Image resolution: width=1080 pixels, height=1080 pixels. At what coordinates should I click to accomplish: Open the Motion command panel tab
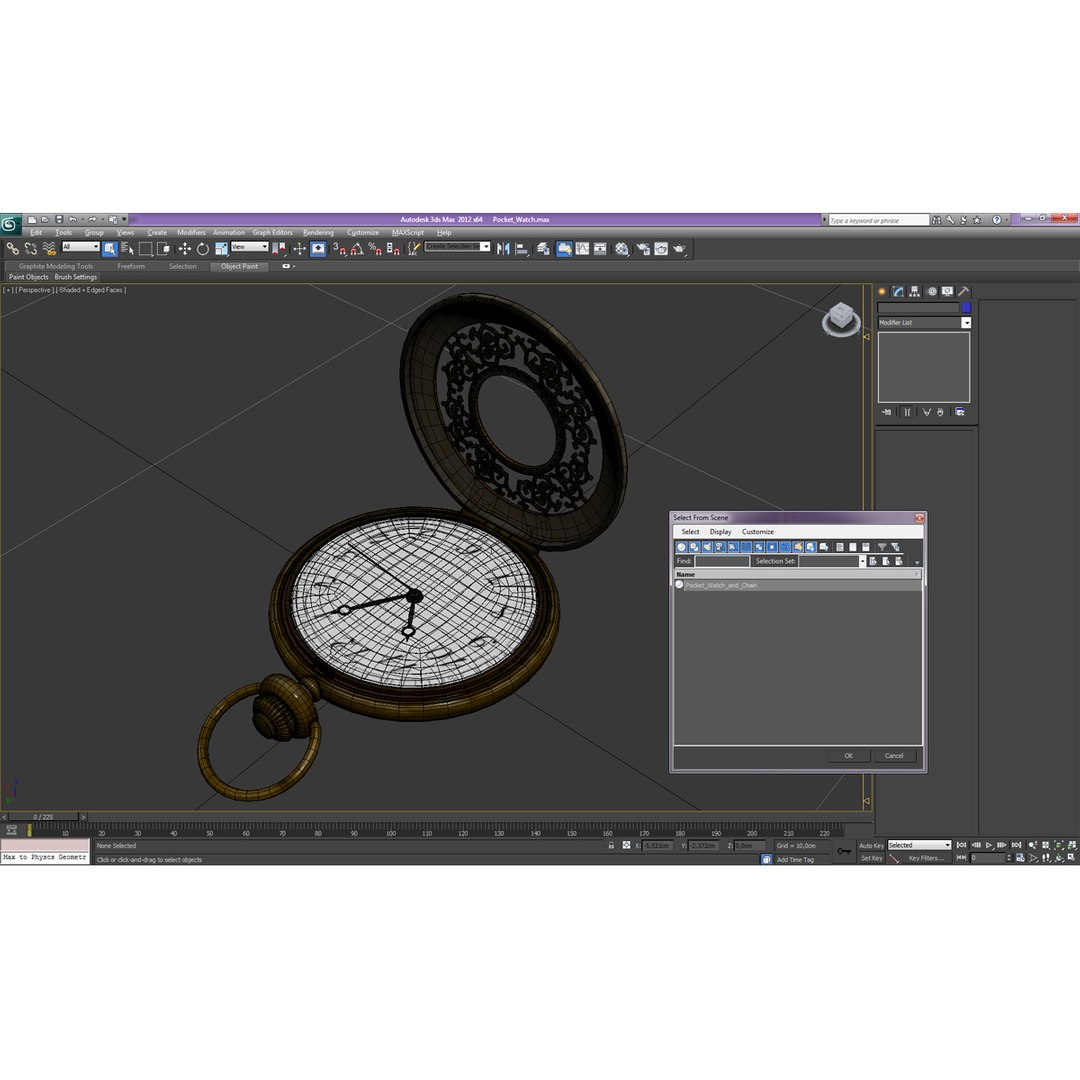(x=931, y=291)
